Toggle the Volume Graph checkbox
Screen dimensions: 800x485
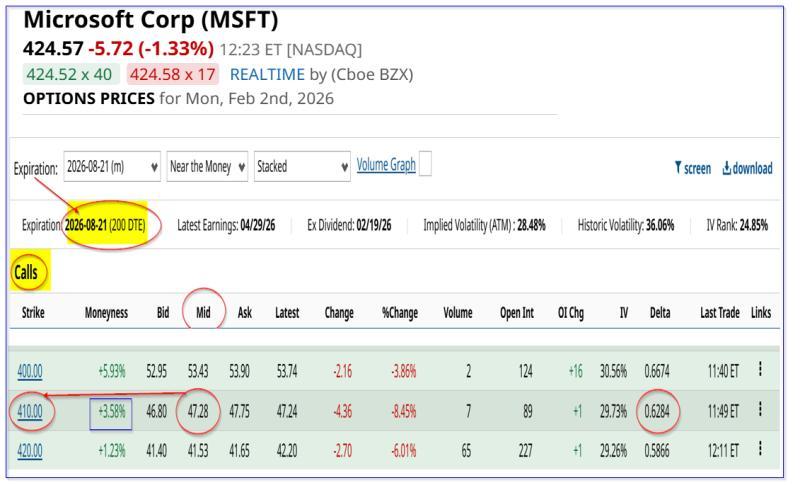tap(425, 165)
